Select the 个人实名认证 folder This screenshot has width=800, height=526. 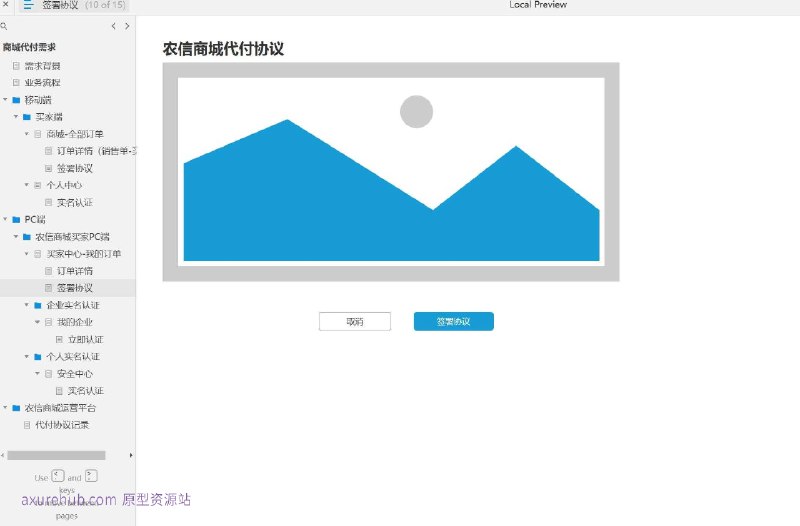click(73, 357)
